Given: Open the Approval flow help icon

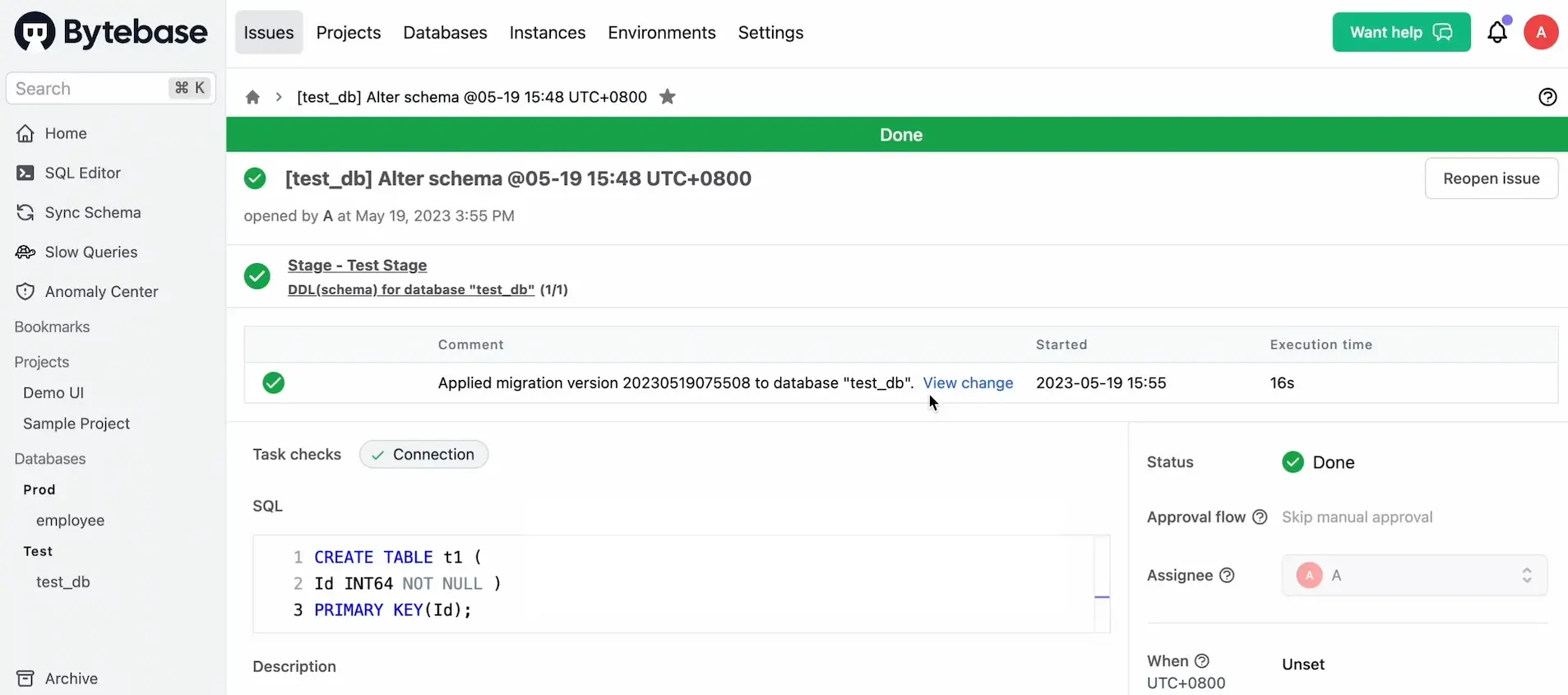Looking at the screenshot, I should [1260, 517].
